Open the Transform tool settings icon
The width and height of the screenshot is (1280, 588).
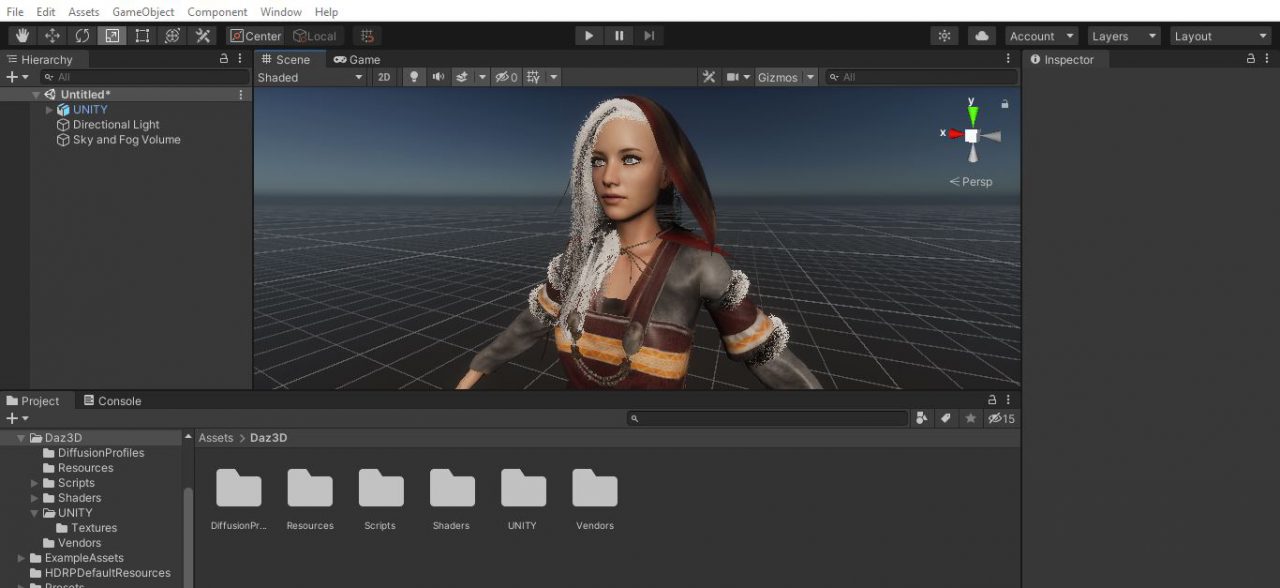coord(202,35)
